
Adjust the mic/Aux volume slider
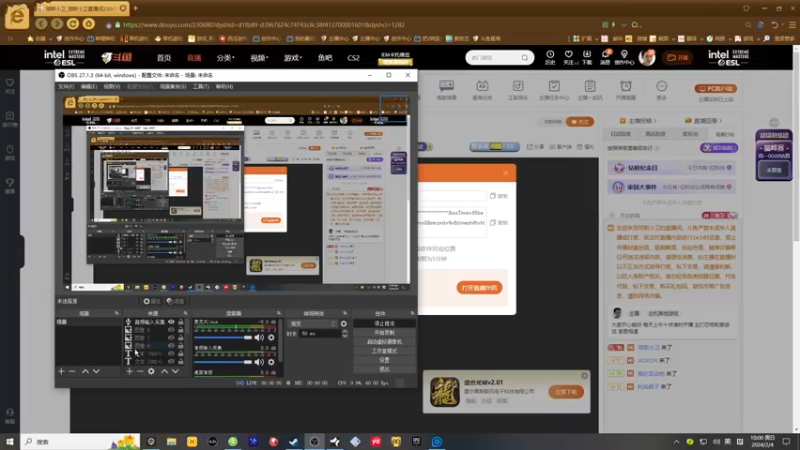[x=223, y=337]
